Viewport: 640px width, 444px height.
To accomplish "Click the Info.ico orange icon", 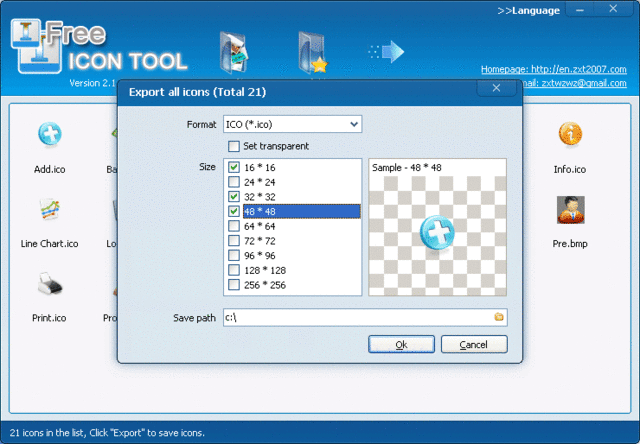I will [x=570, y=134].
